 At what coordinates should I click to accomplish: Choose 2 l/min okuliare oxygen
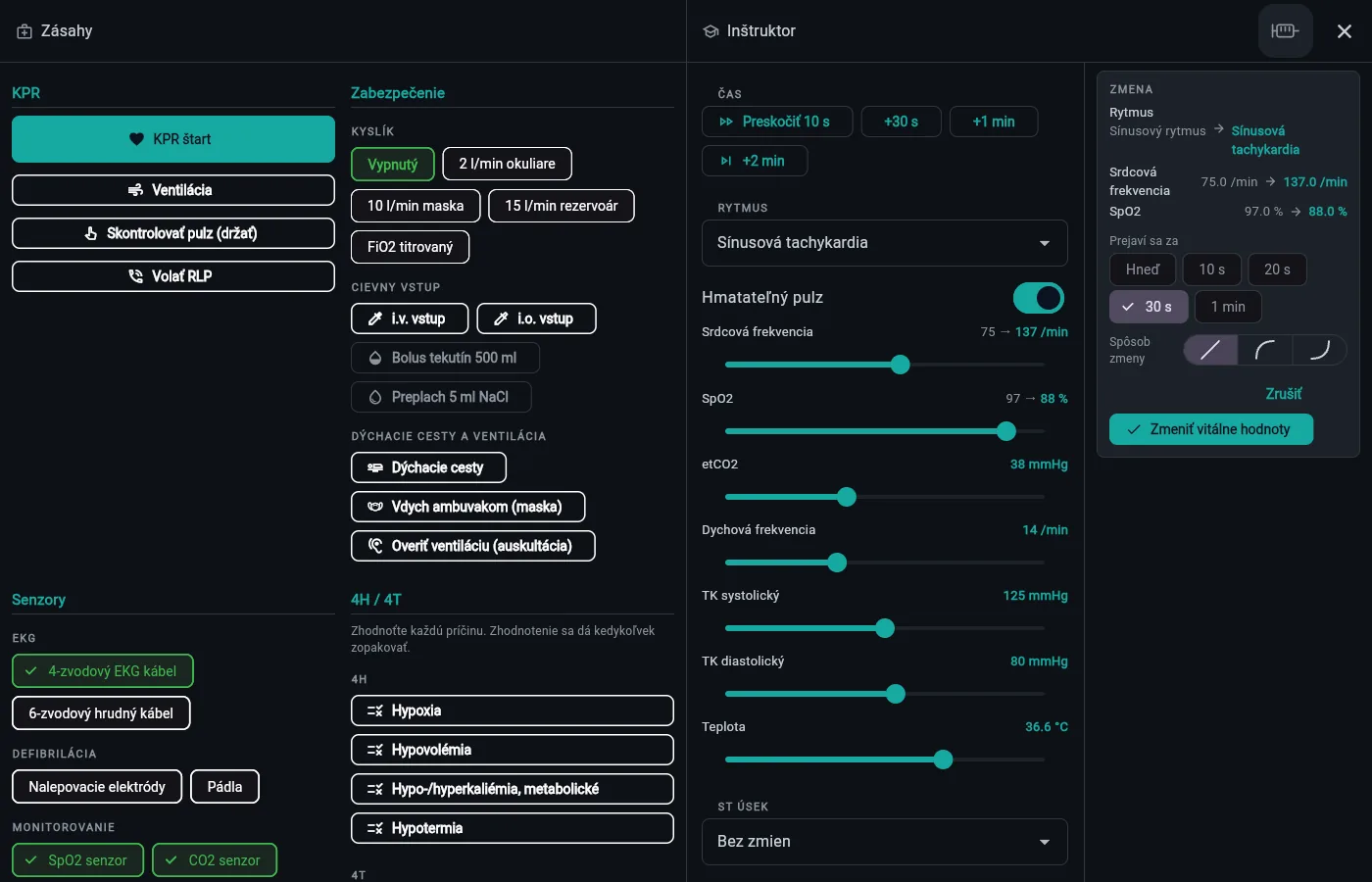tap(508, 164)
